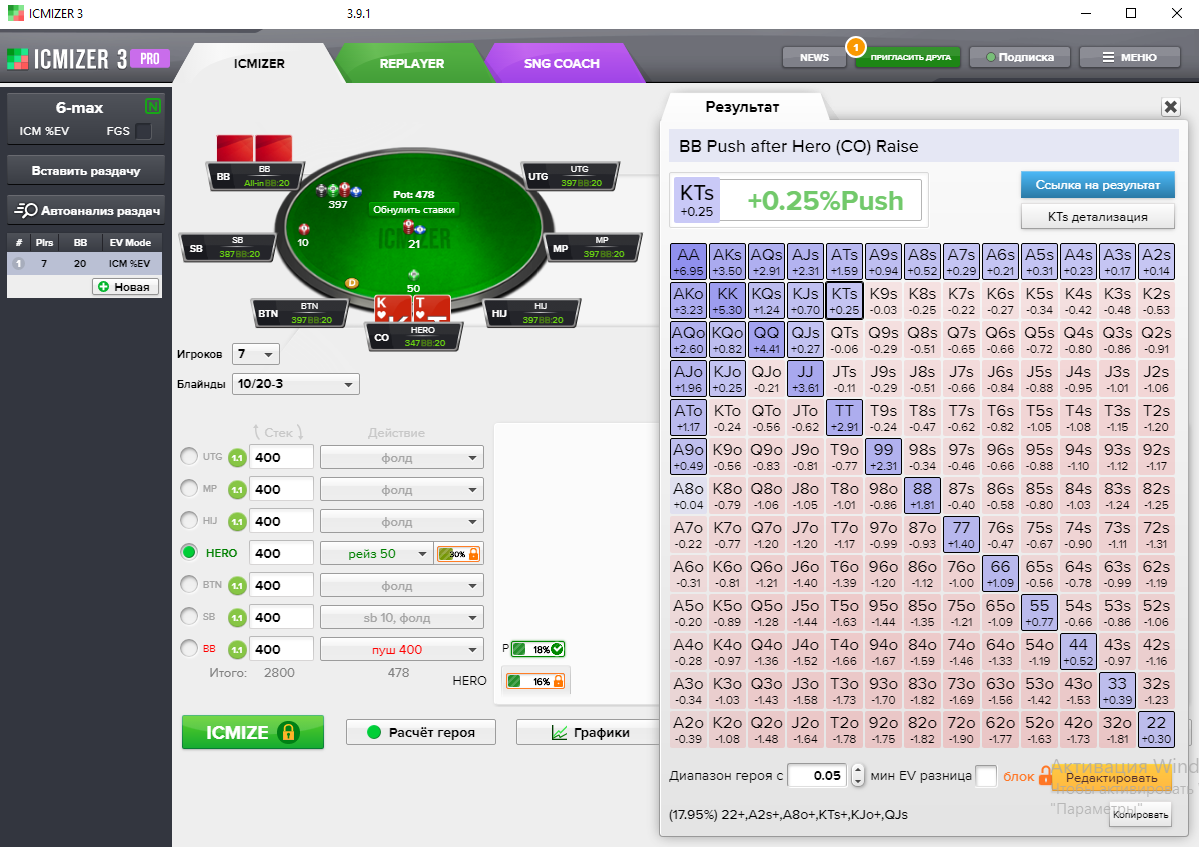Image resolution: width=1199 pixels, height=847 pixels.
Task: Close the Результат panel with X
Action: (1170, 107)
